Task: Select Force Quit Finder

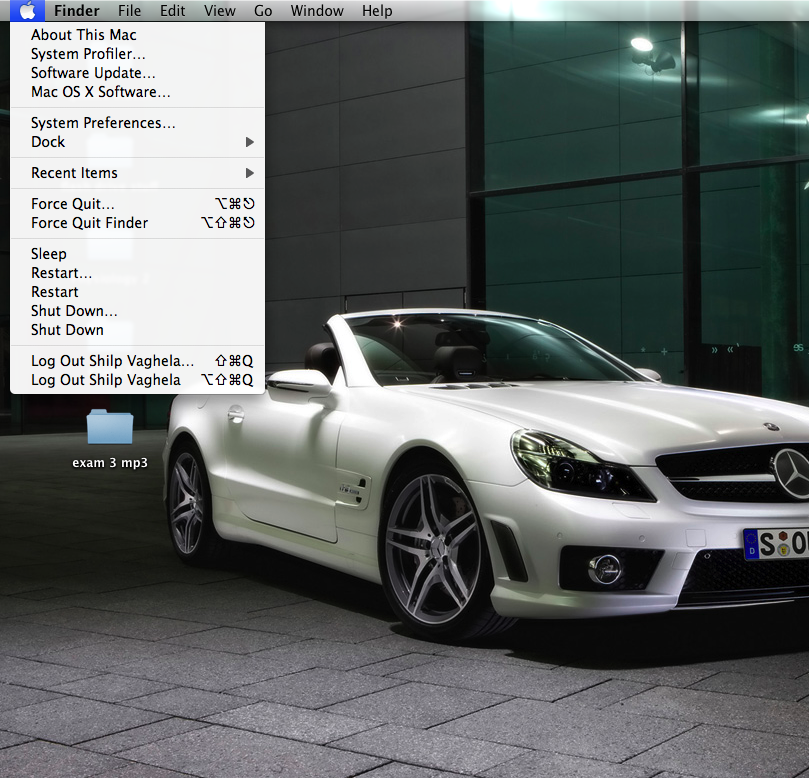Action: 89,223
